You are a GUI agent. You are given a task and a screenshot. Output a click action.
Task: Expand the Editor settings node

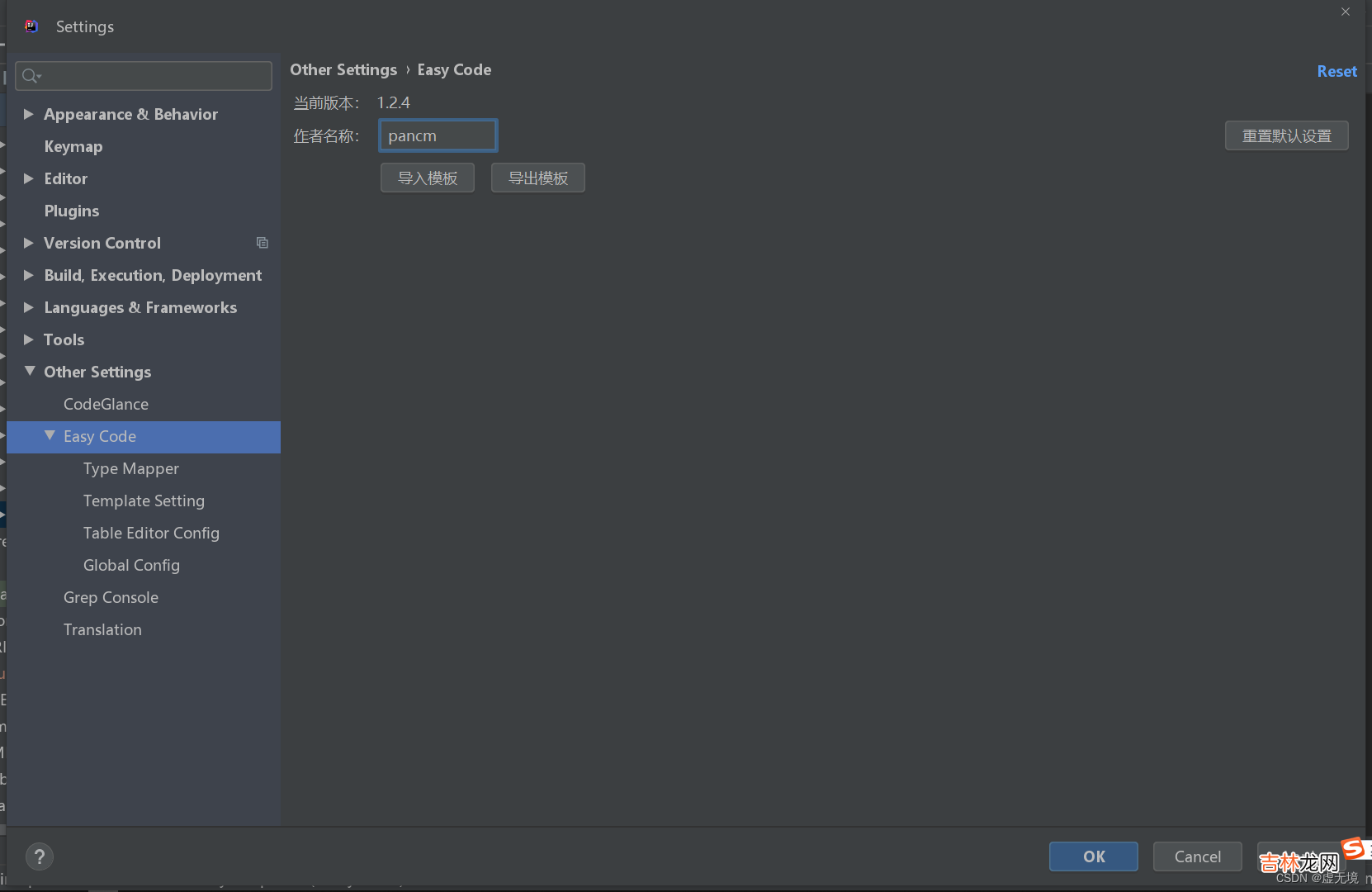pyautogui.click(x=29, y=178)
